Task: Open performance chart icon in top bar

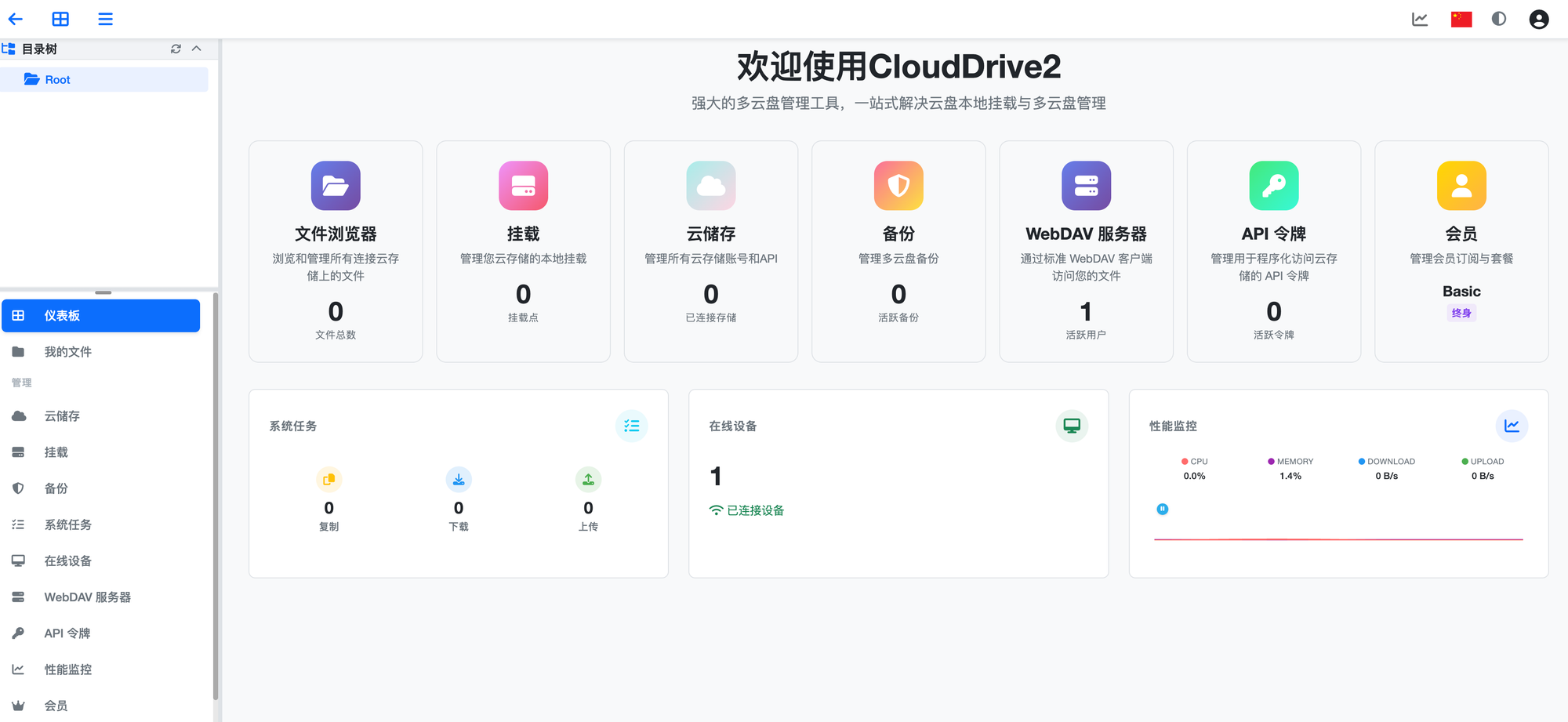Action: click(1420, 19)
